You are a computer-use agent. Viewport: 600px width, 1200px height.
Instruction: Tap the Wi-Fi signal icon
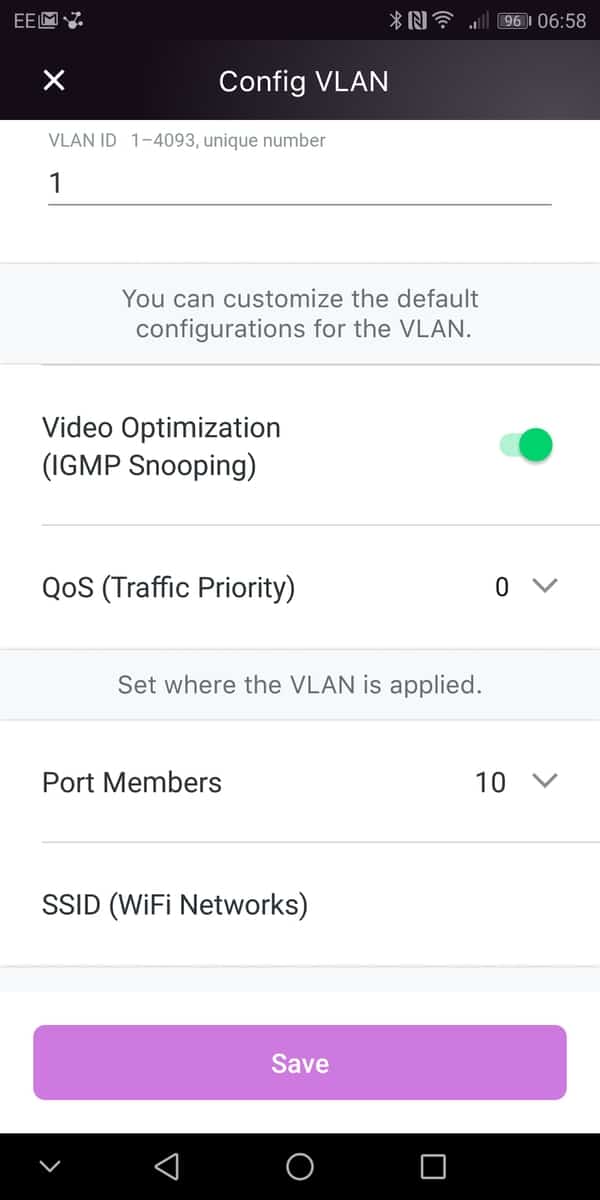[x=443, y=20]
